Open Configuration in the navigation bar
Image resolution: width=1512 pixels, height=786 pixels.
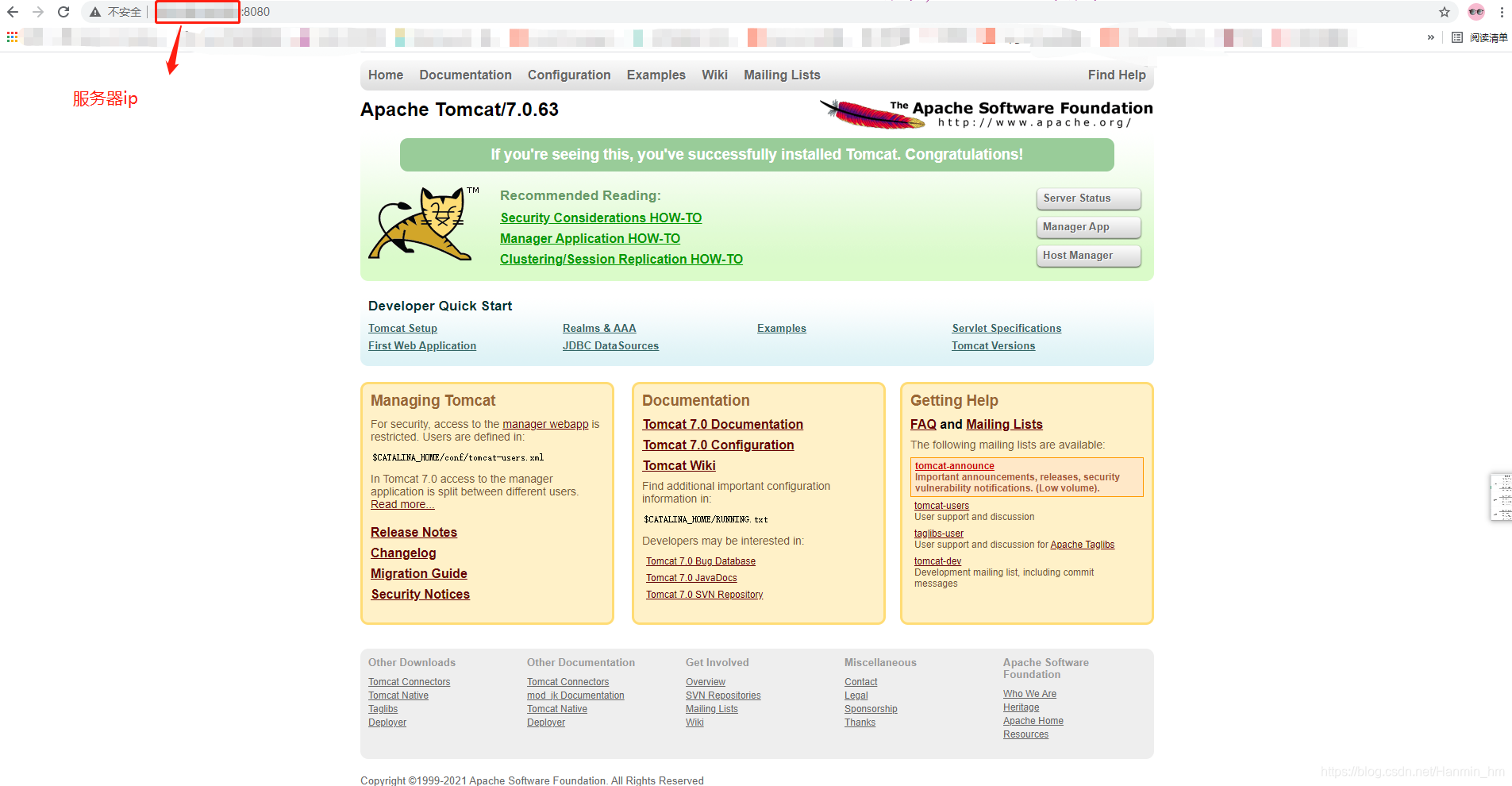coord(569,75)
